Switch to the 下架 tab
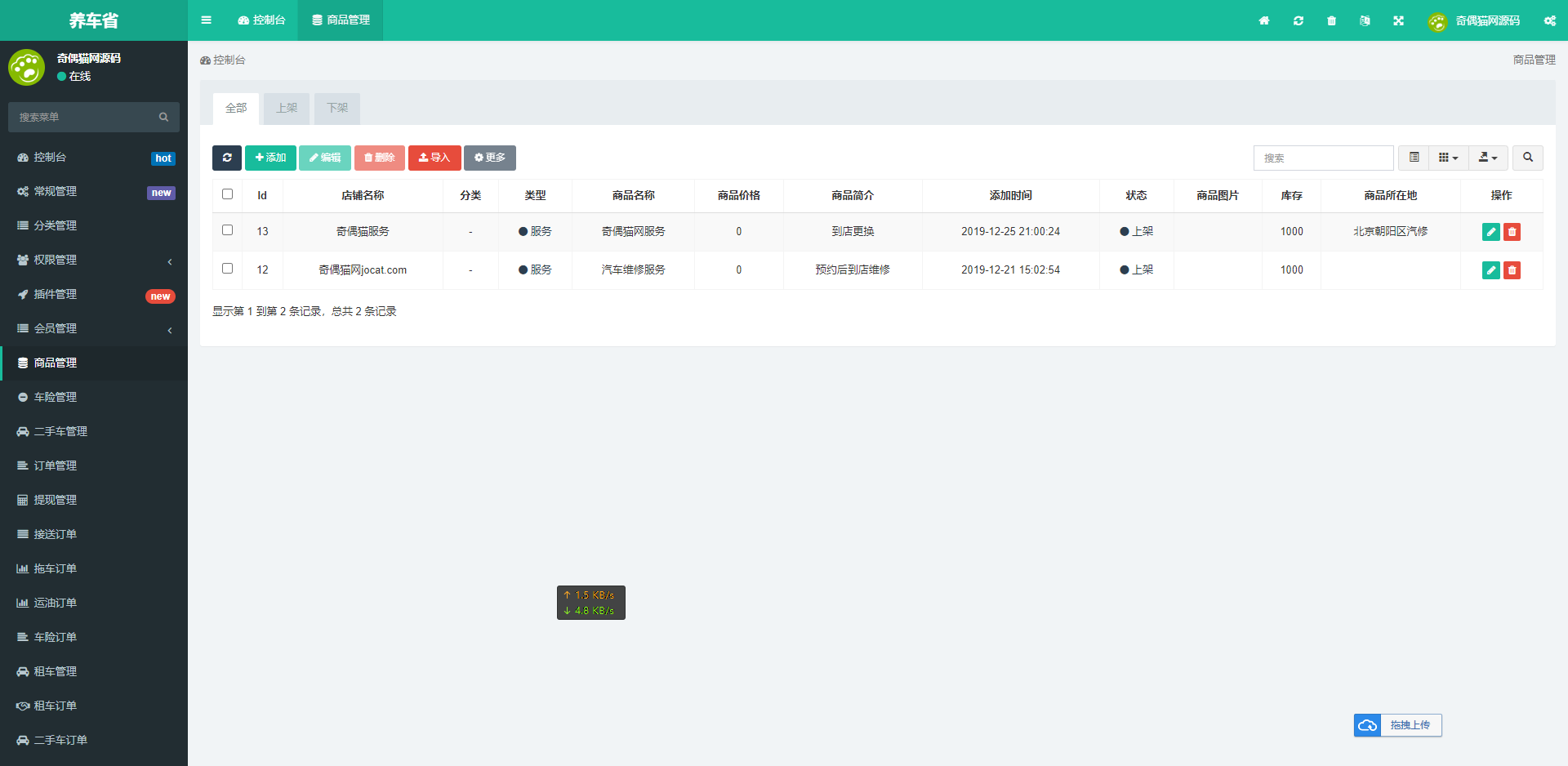Screen dimensions: 1568x766 point(337,109)
